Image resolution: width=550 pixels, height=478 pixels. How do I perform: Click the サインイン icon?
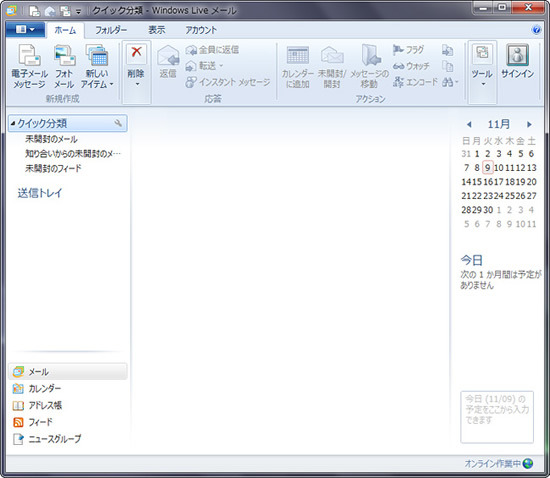(x=517, y=55)
